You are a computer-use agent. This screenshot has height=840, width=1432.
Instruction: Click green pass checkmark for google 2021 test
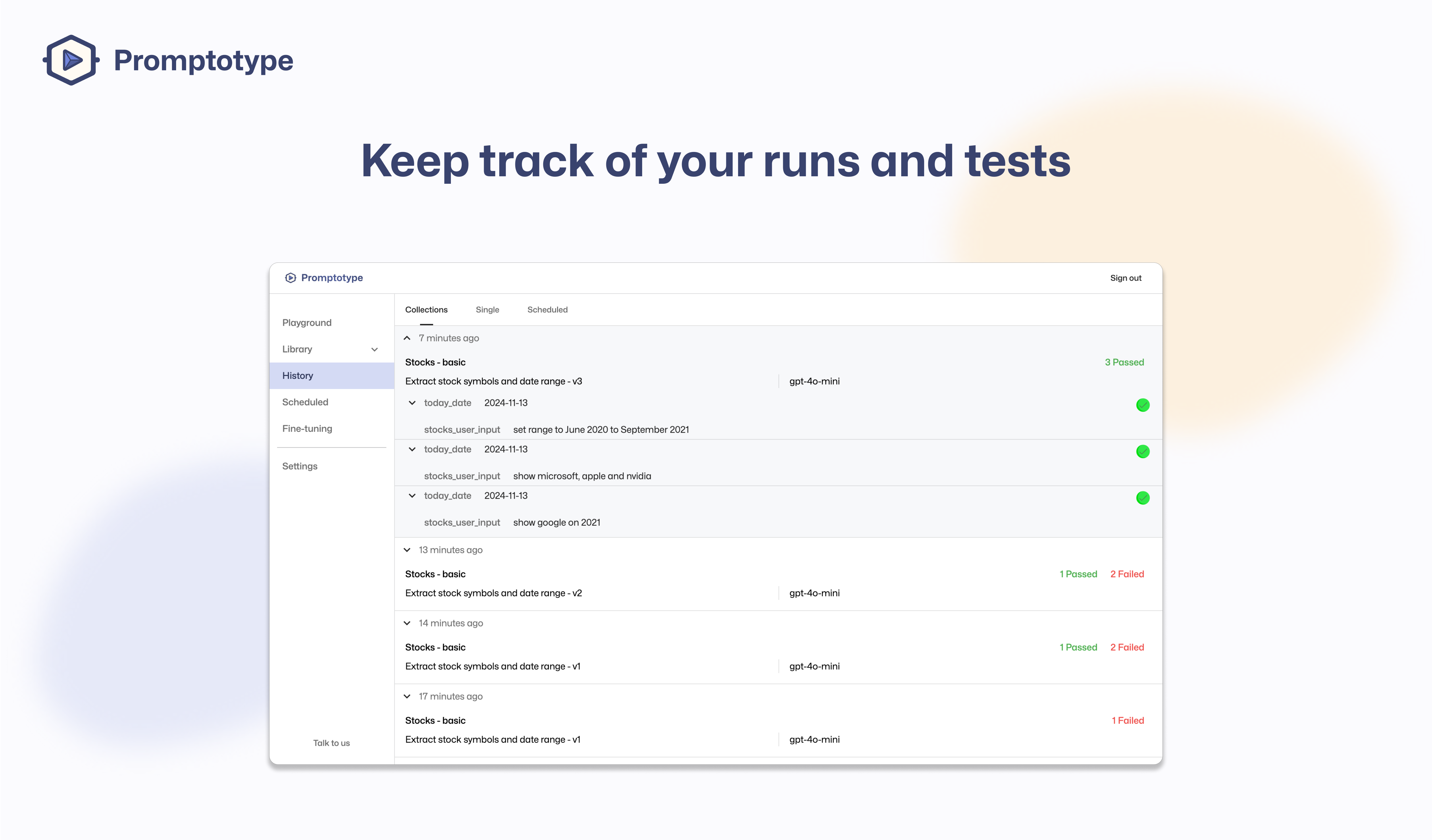pyautogui.click(x=1142, y=498)
